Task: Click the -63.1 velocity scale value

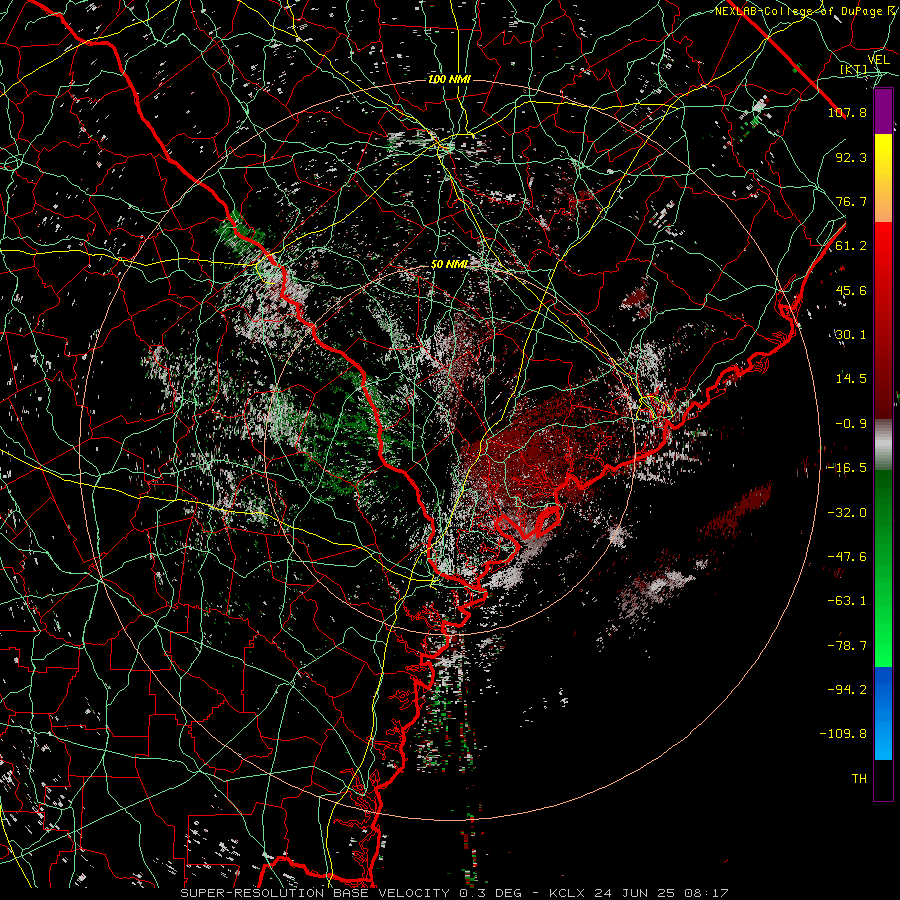Action: click(847, 601)
